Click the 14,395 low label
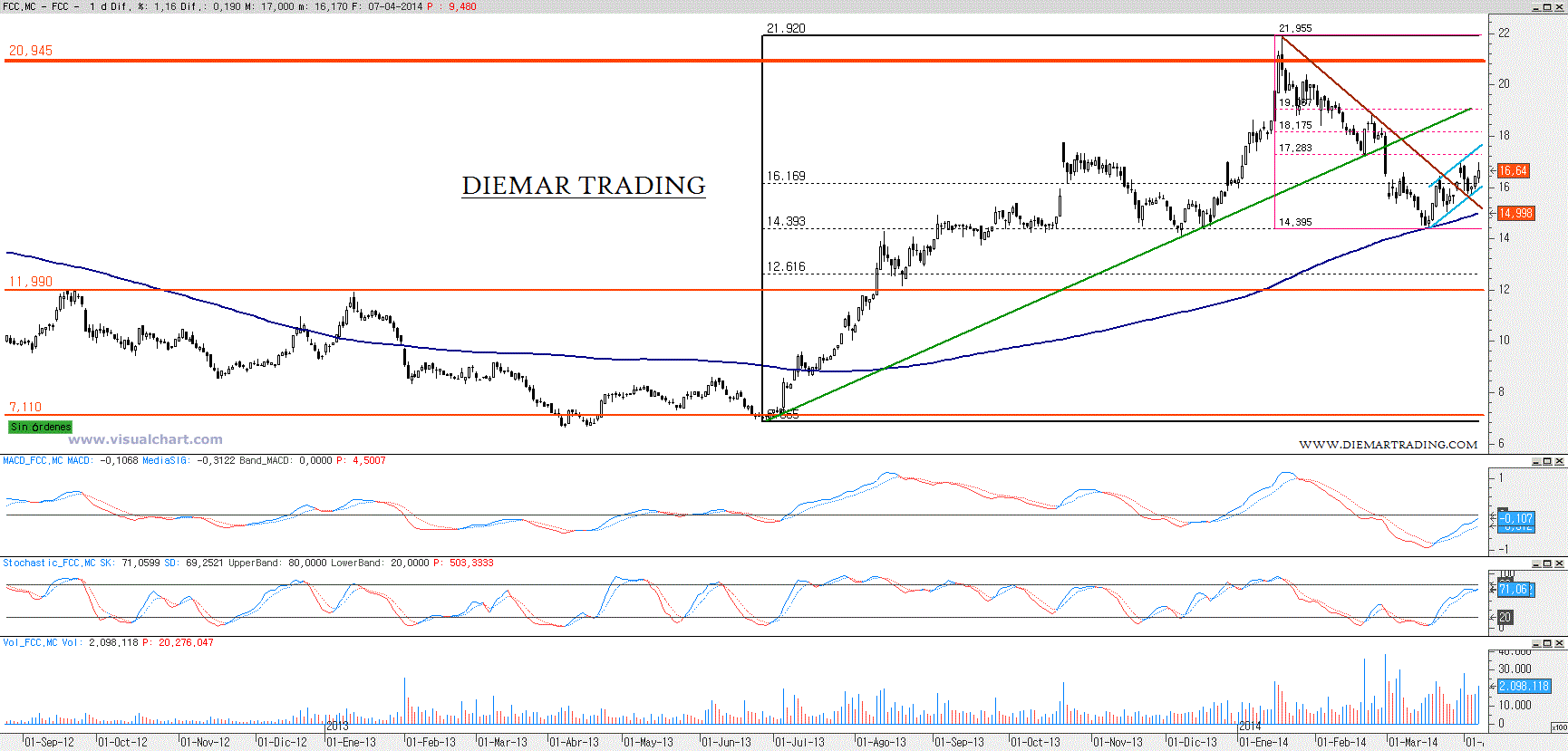Image resolution: width=1568 pixels, height=751 pixels. point(1295,222)
